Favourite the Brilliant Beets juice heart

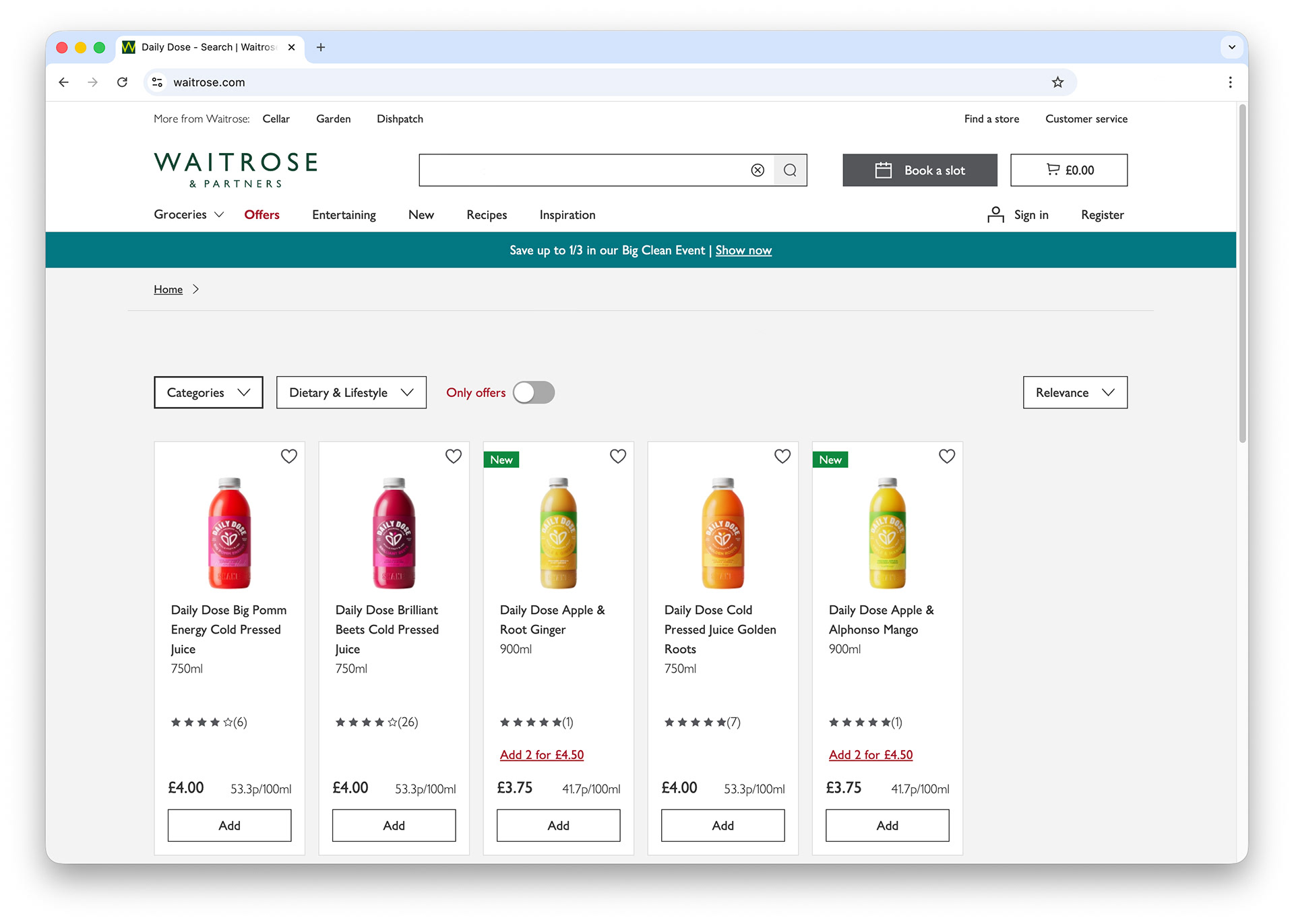pos(454,456)
